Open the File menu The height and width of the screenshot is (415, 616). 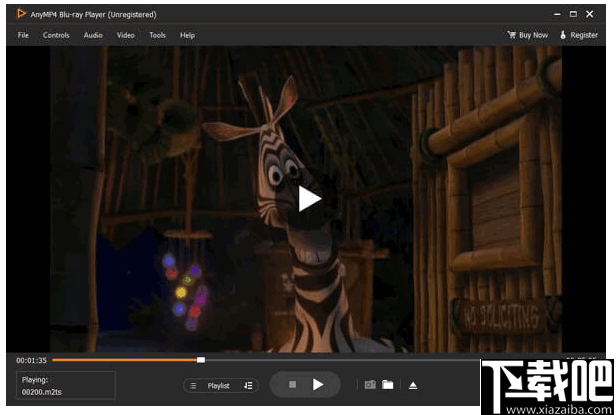point(23,35)
